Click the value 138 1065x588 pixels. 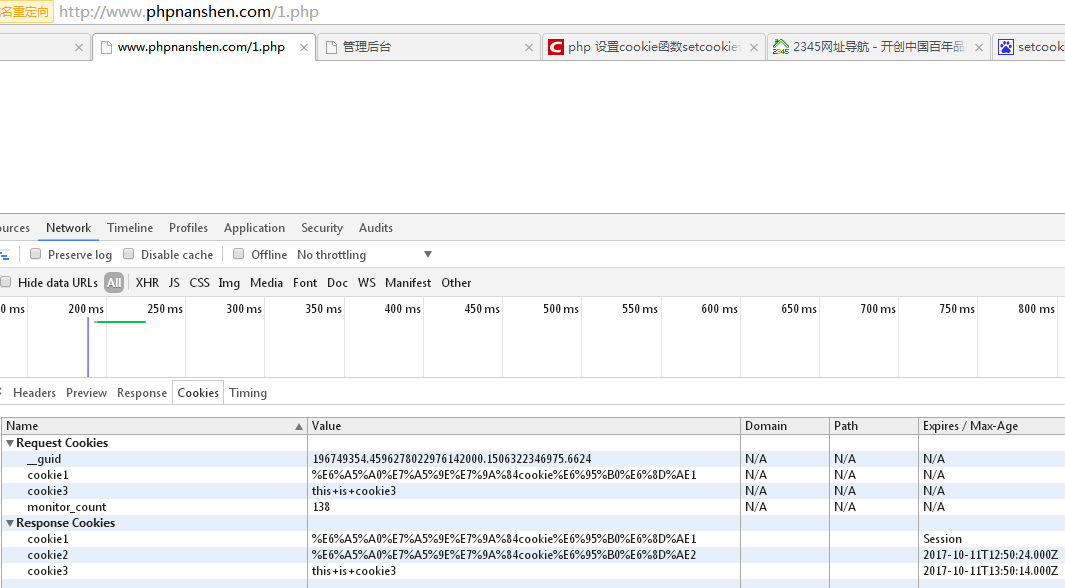(x=321, y=507)
